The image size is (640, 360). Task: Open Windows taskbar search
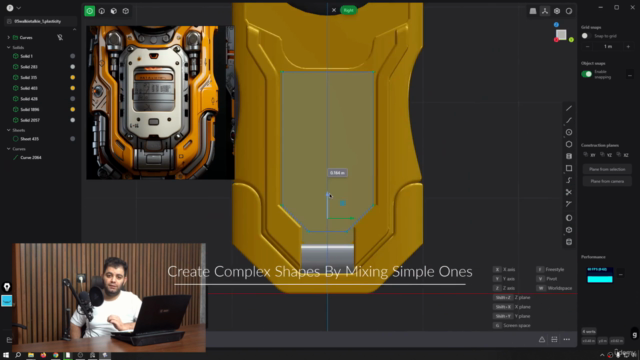pos(18,356)
